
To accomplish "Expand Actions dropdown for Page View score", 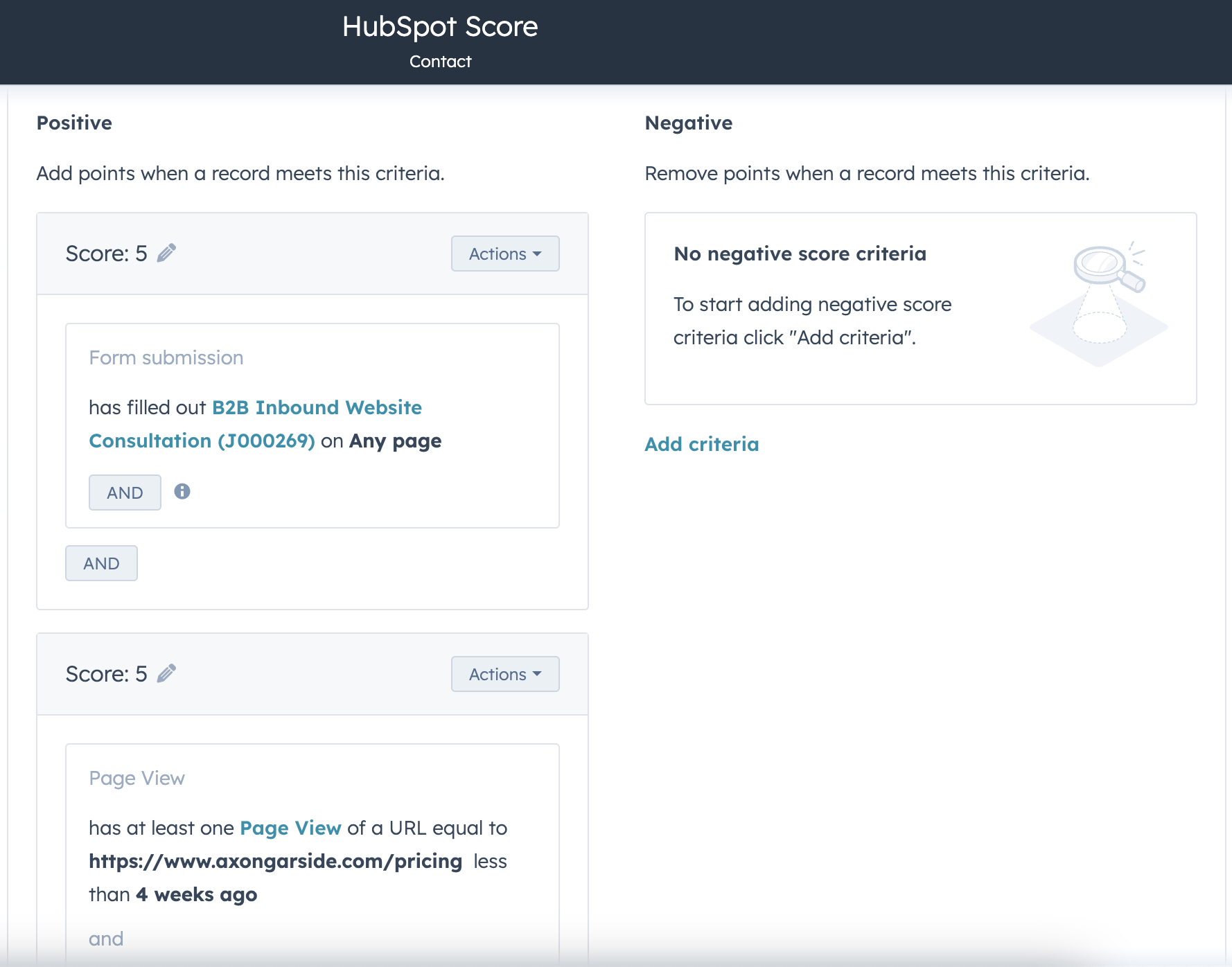I will (x=505, y=674).
